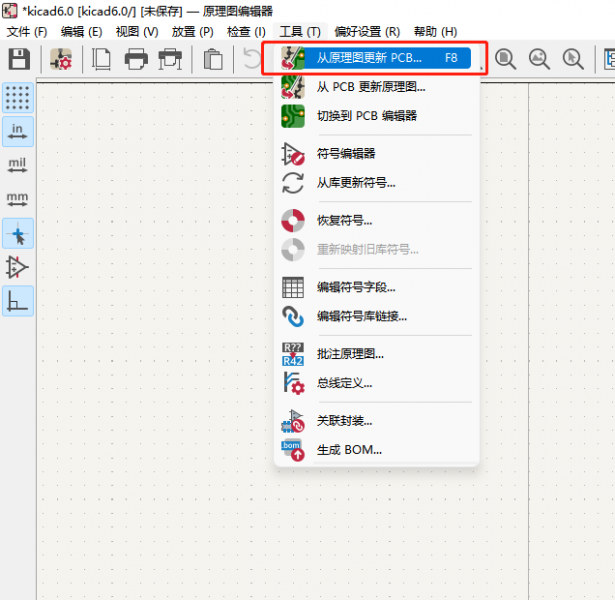615x600 pixels.
Task: Click the Print icon
Action: 136,59
